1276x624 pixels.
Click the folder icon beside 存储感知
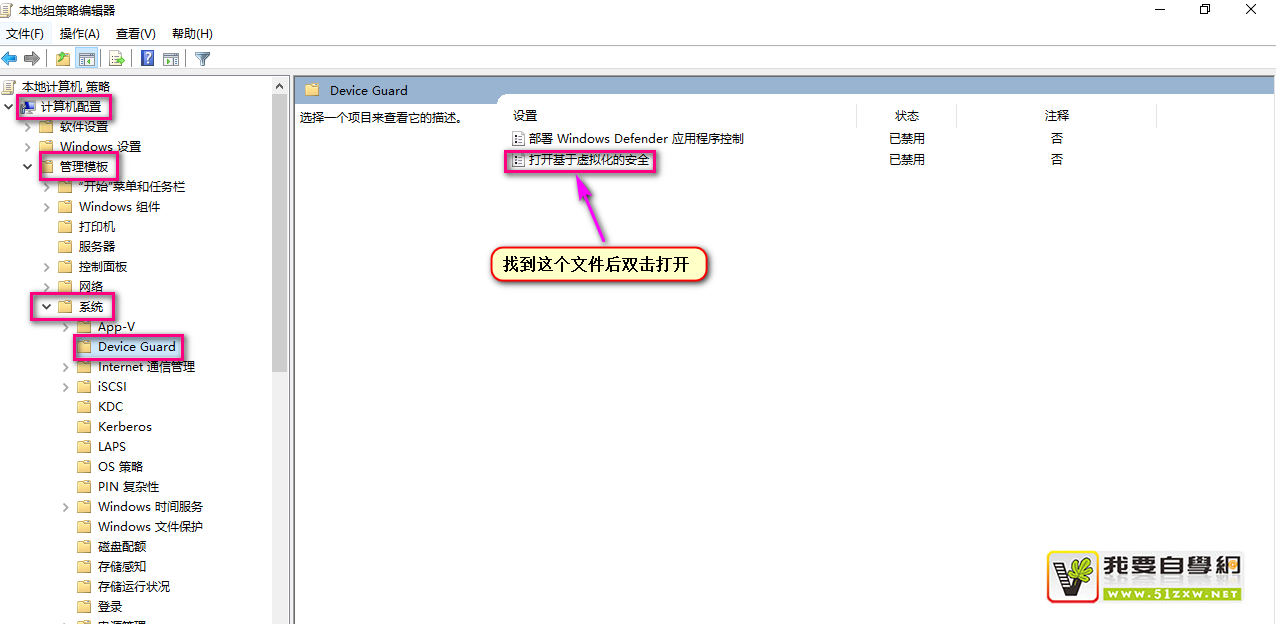[x=85, y=567]
